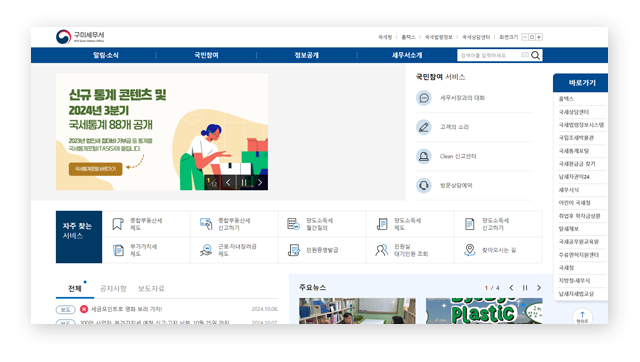The width and height of the screenshot is (640, 362).
Task: Click 주류면허지원센터 in sidebar
Action: [x=579, y=255]
